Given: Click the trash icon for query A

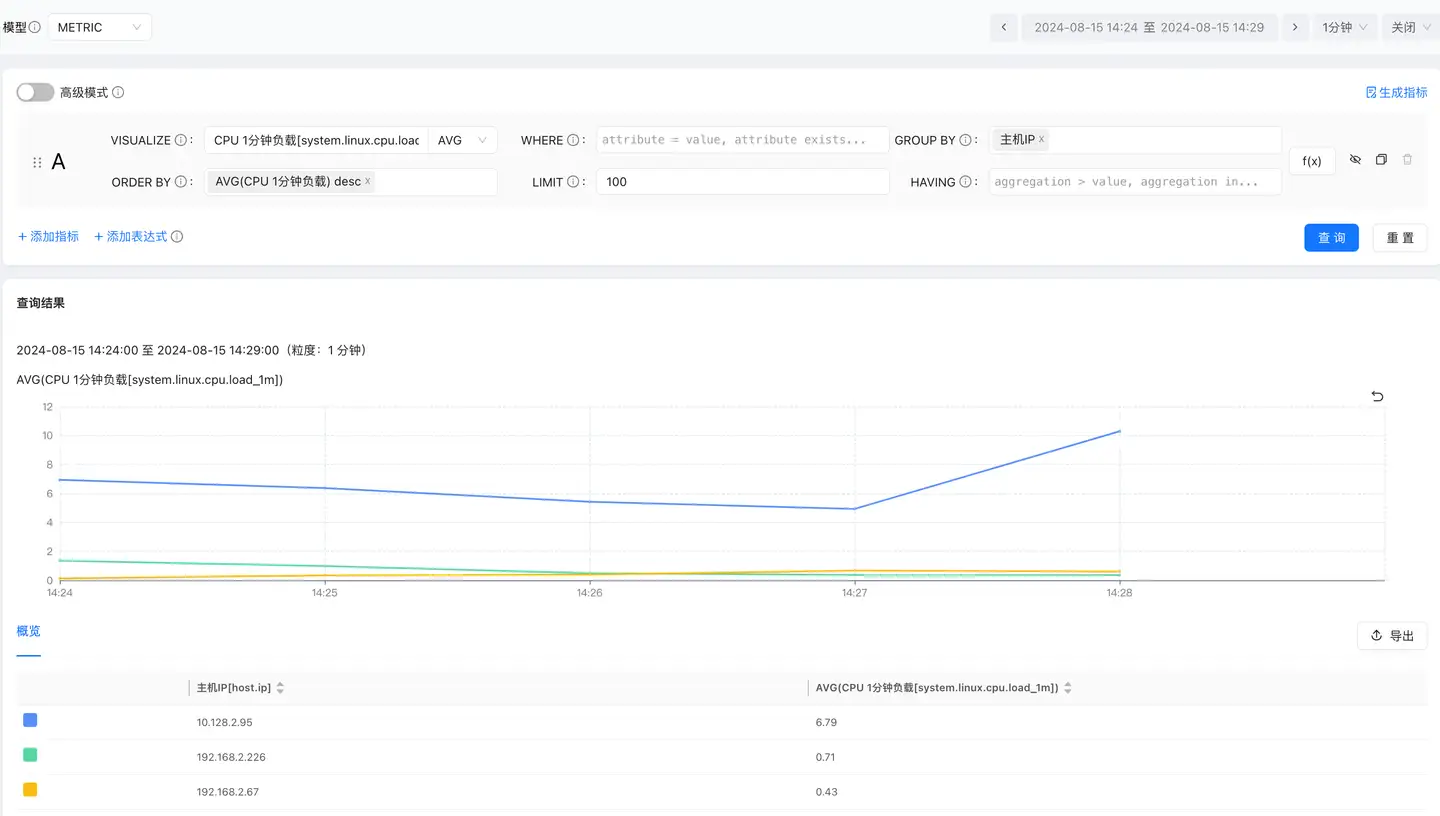Looking at the screenshot, I should click(x=1407, y=160).
